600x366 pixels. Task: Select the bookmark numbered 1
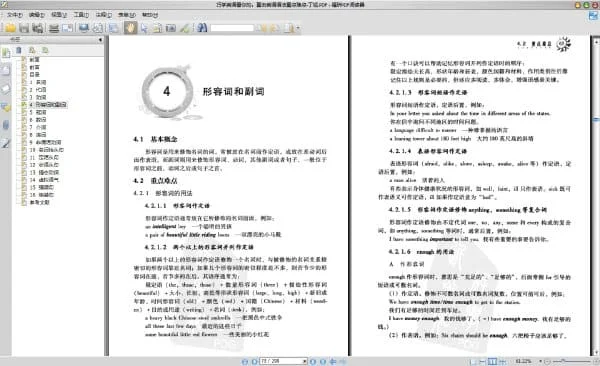click(x=38, y=82)
